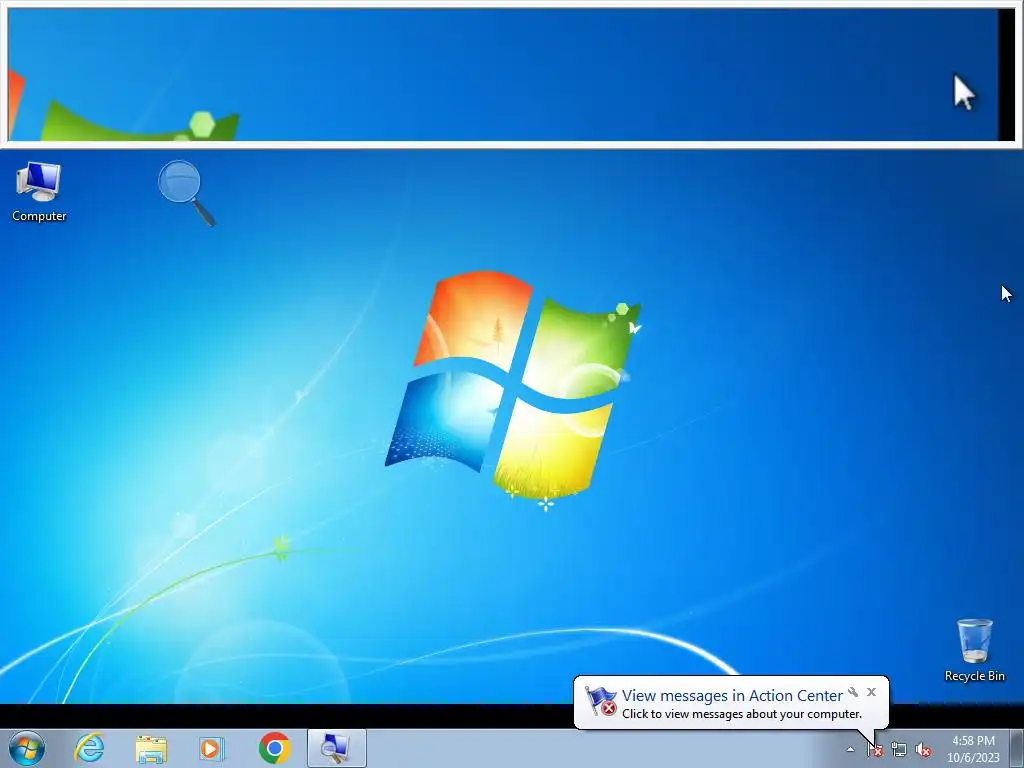Open the network status tray icon

(x=899, y=750)
